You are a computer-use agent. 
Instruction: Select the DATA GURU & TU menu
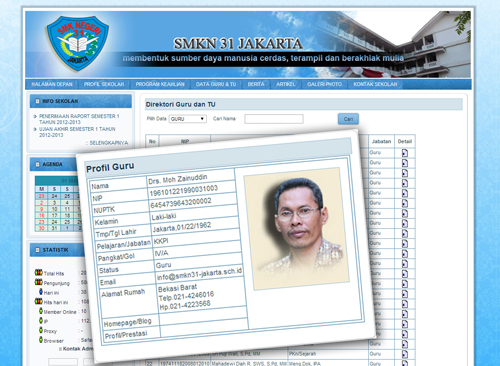[x=216, y=84]
